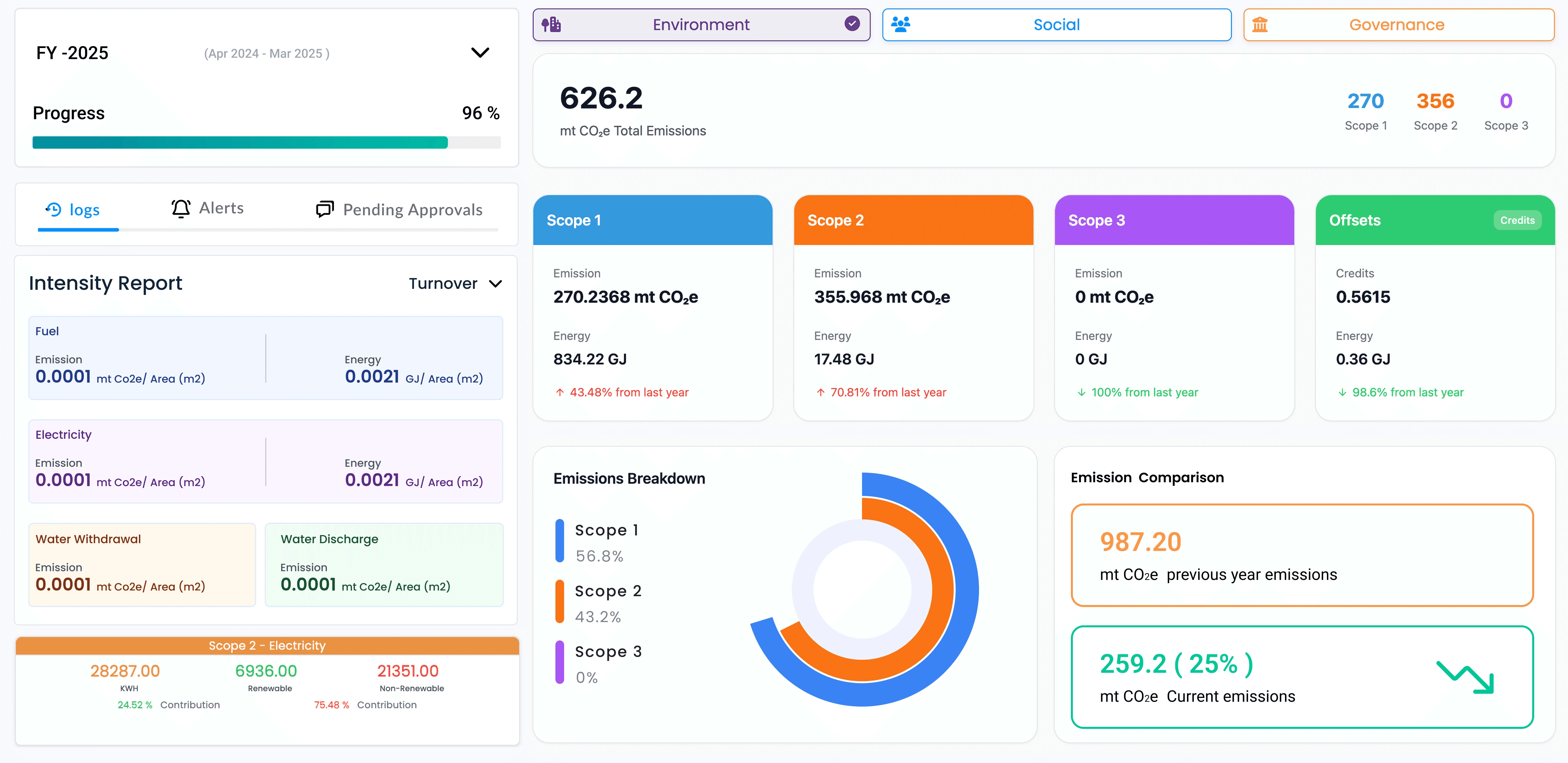Click the downward trend arrow icon
The height and width of the screenshot is (763, 1568).
(1465, 677)
